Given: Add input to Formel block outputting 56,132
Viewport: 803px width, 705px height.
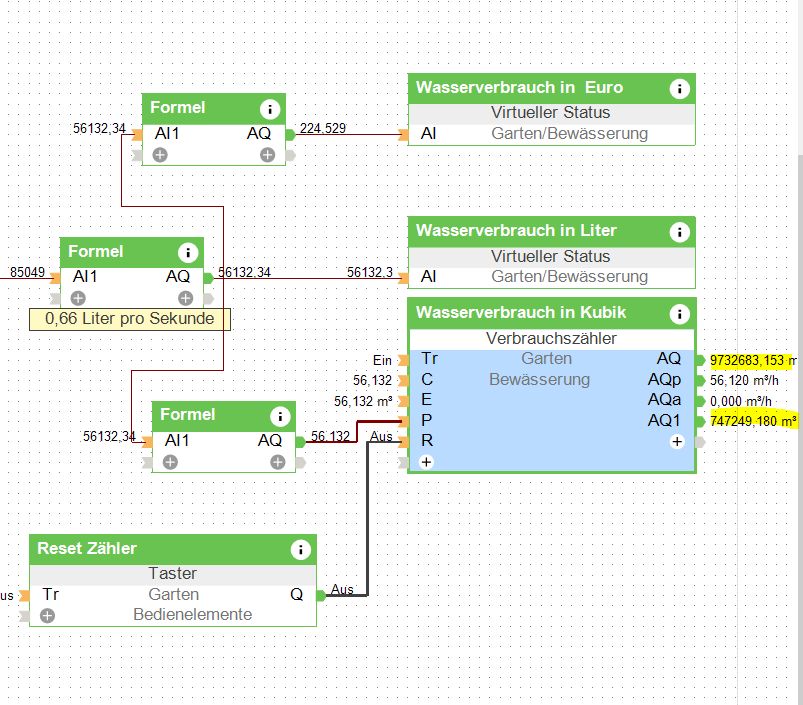Looking at the screenshot, I should coord(170,462).
